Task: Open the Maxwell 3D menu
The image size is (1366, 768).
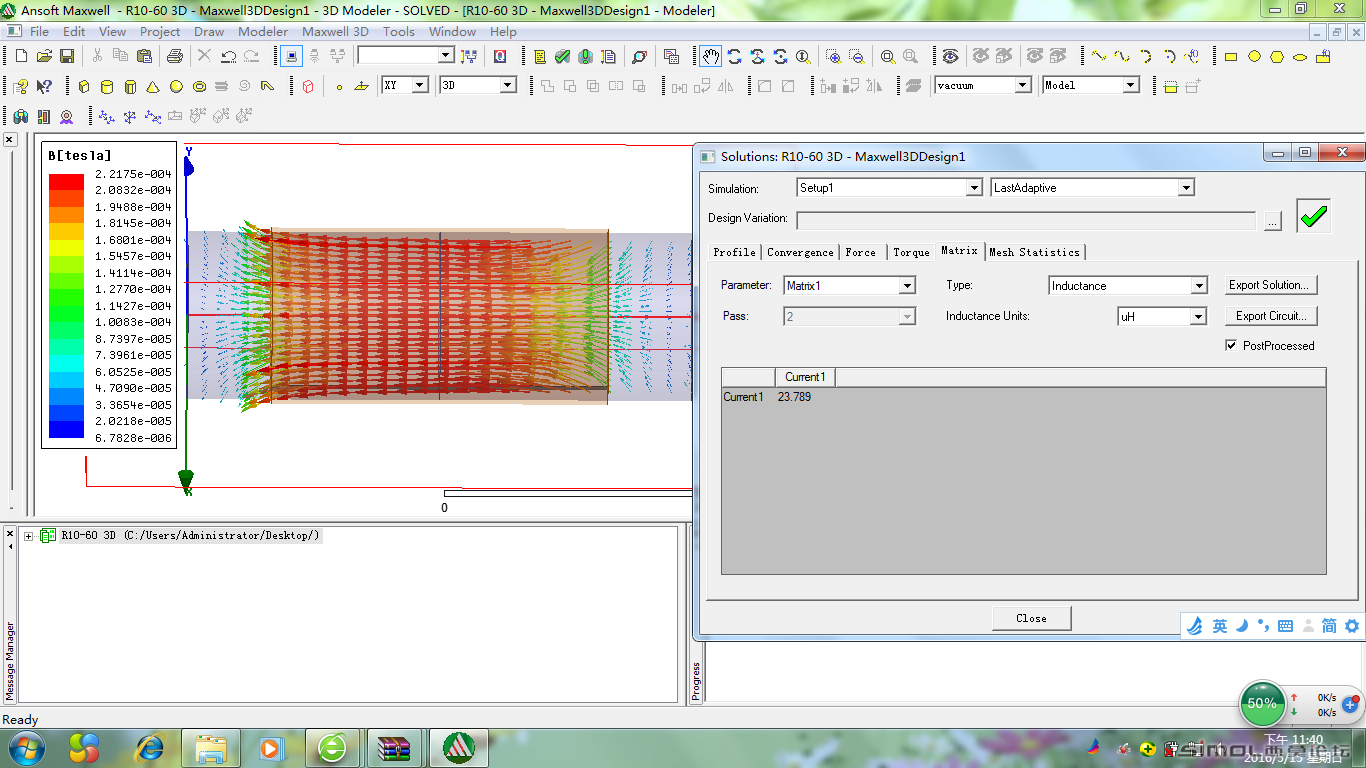Action: point(335,31)
